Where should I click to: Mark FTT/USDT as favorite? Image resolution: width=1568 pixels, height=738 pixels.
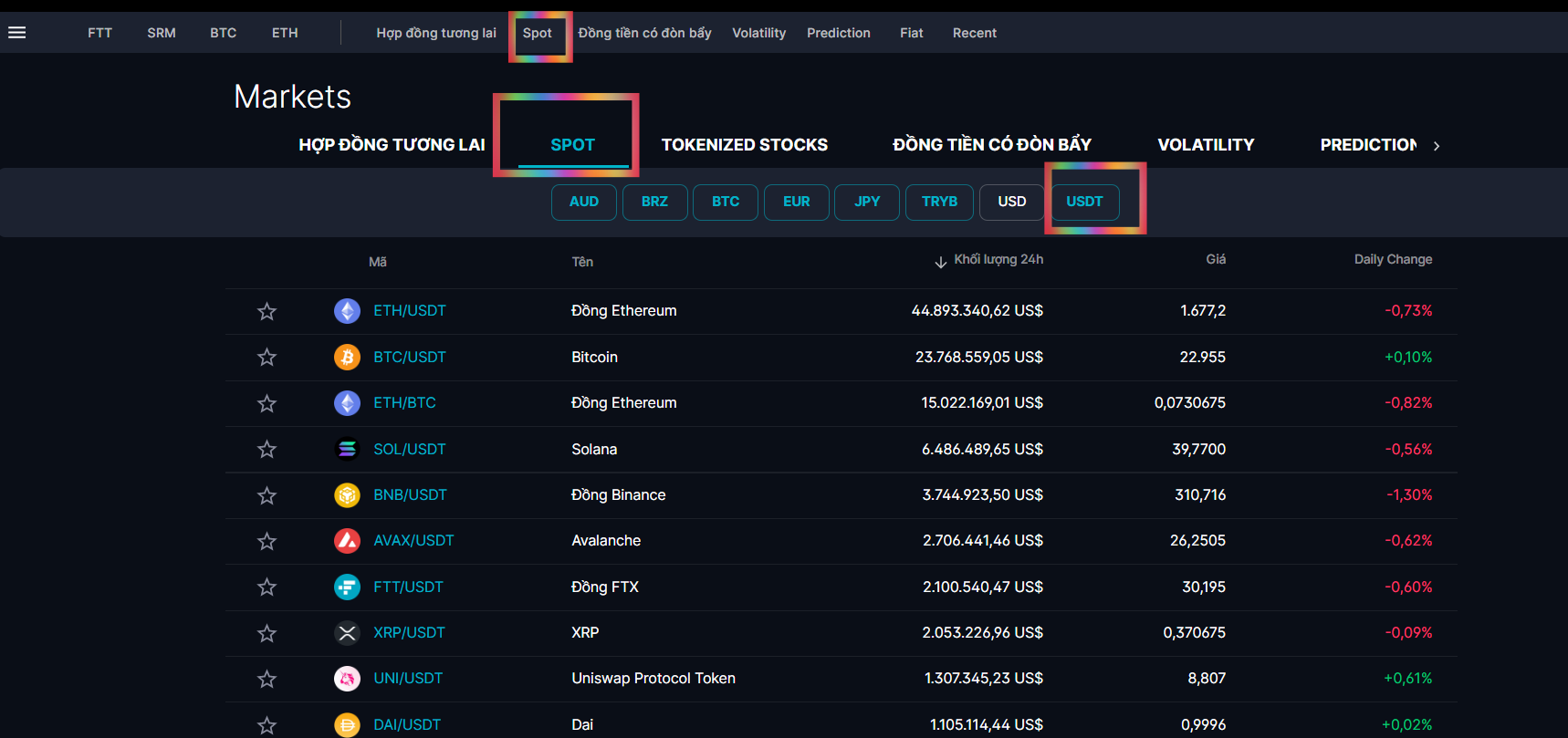click(267, 587)
